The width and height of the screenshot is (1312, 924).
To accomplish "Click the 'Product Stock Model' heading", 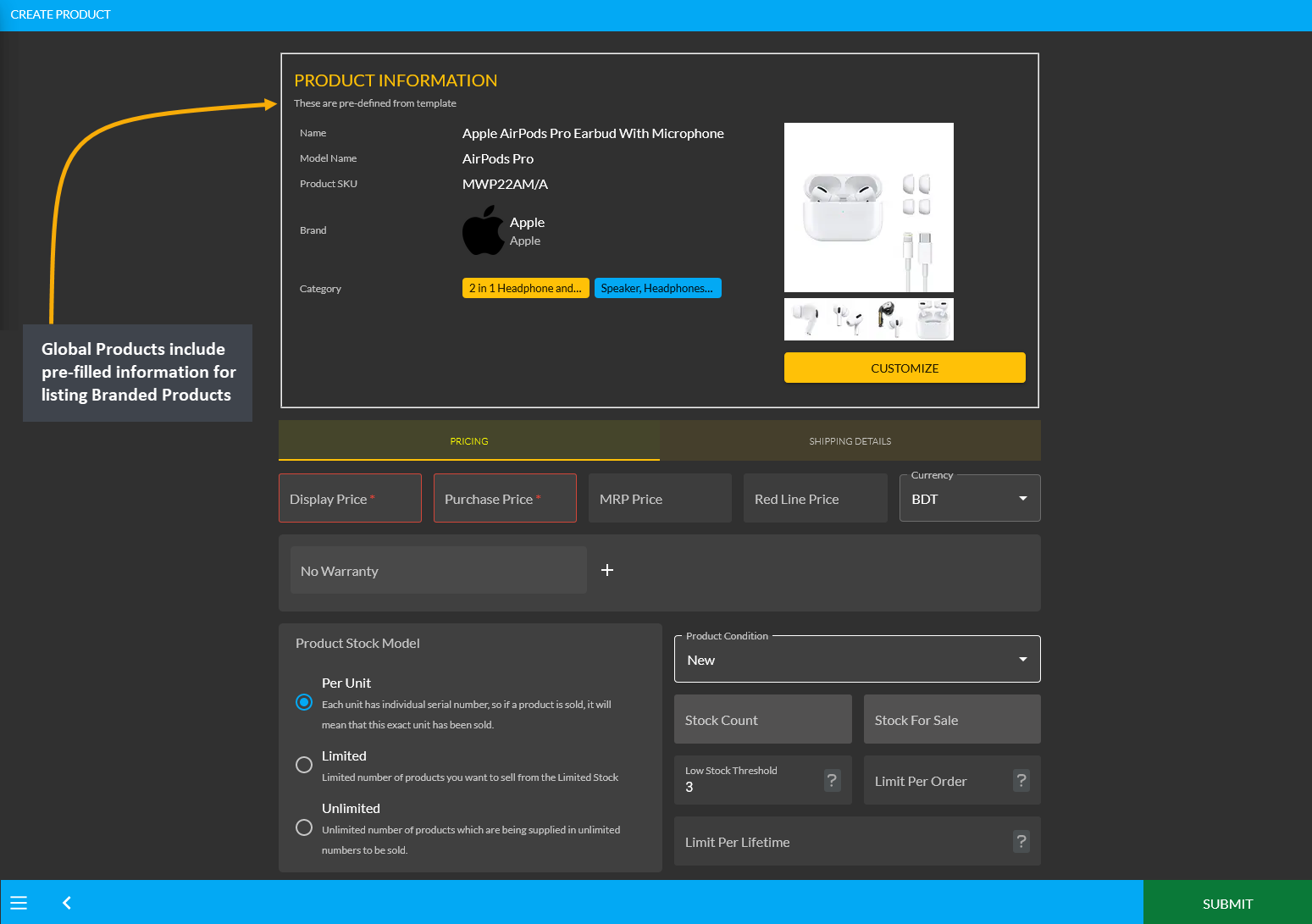I will pos(357,643).
